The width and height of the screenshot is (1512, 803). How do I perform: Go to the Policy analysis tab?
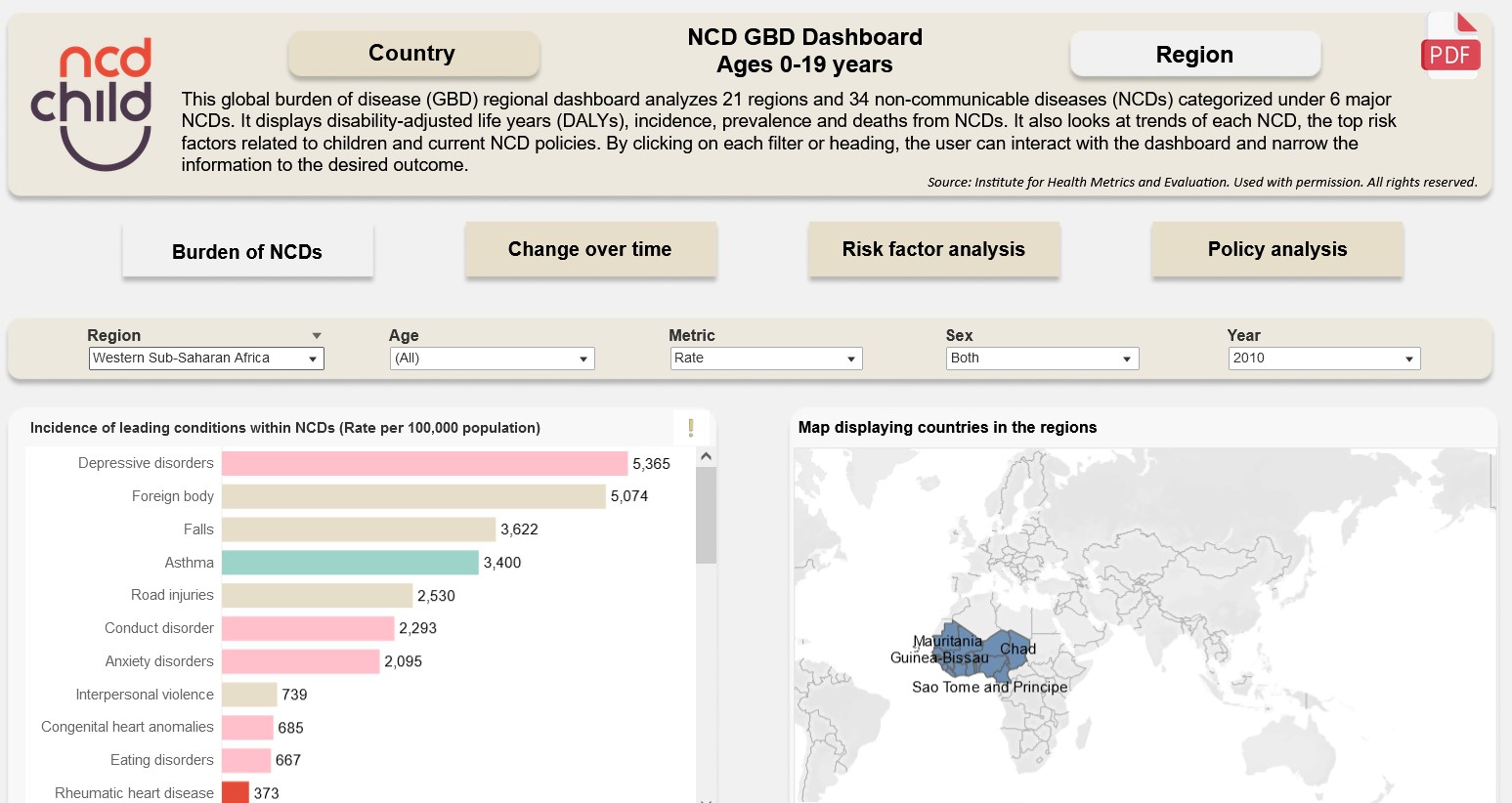tap(1276, 250)
